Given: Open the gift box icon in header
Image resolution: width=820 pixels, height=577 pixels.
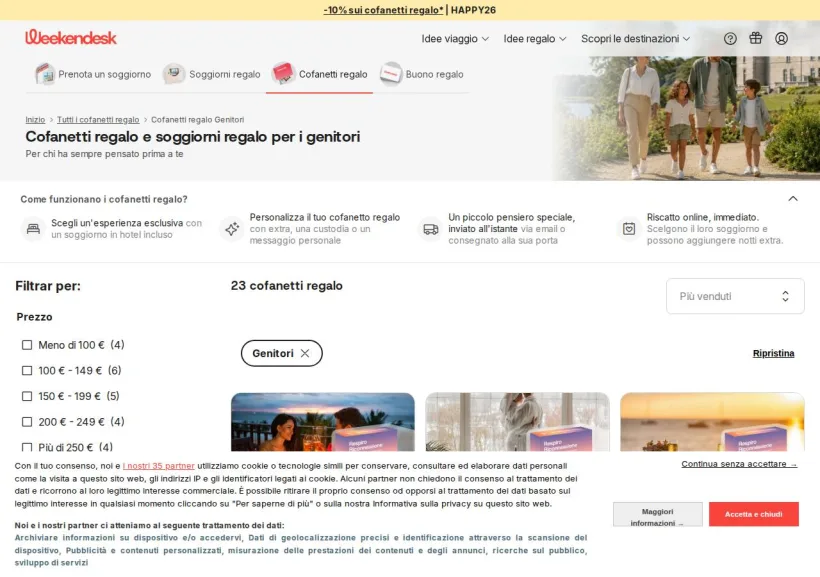Looking at the screenshot, I should pos(756,38).
